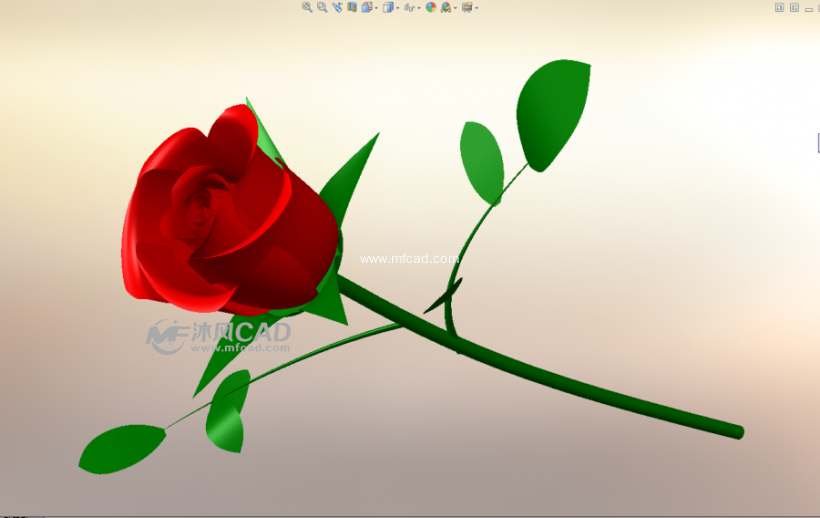Viewport: 820px width, 518px height.
Task: Click the Display Style cube icon
Action: [x=388, y=7]
